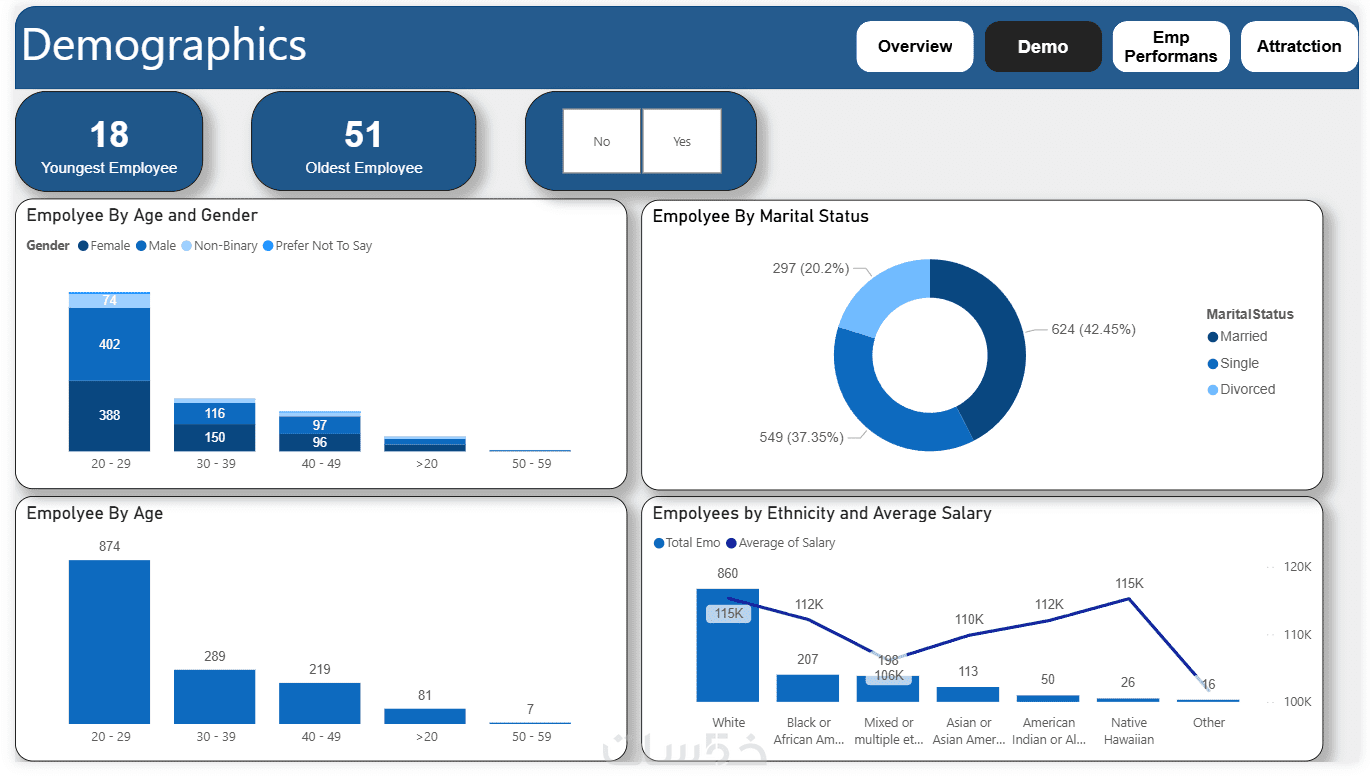
Task: Switch to the Attratction page
Action: 1299,46
